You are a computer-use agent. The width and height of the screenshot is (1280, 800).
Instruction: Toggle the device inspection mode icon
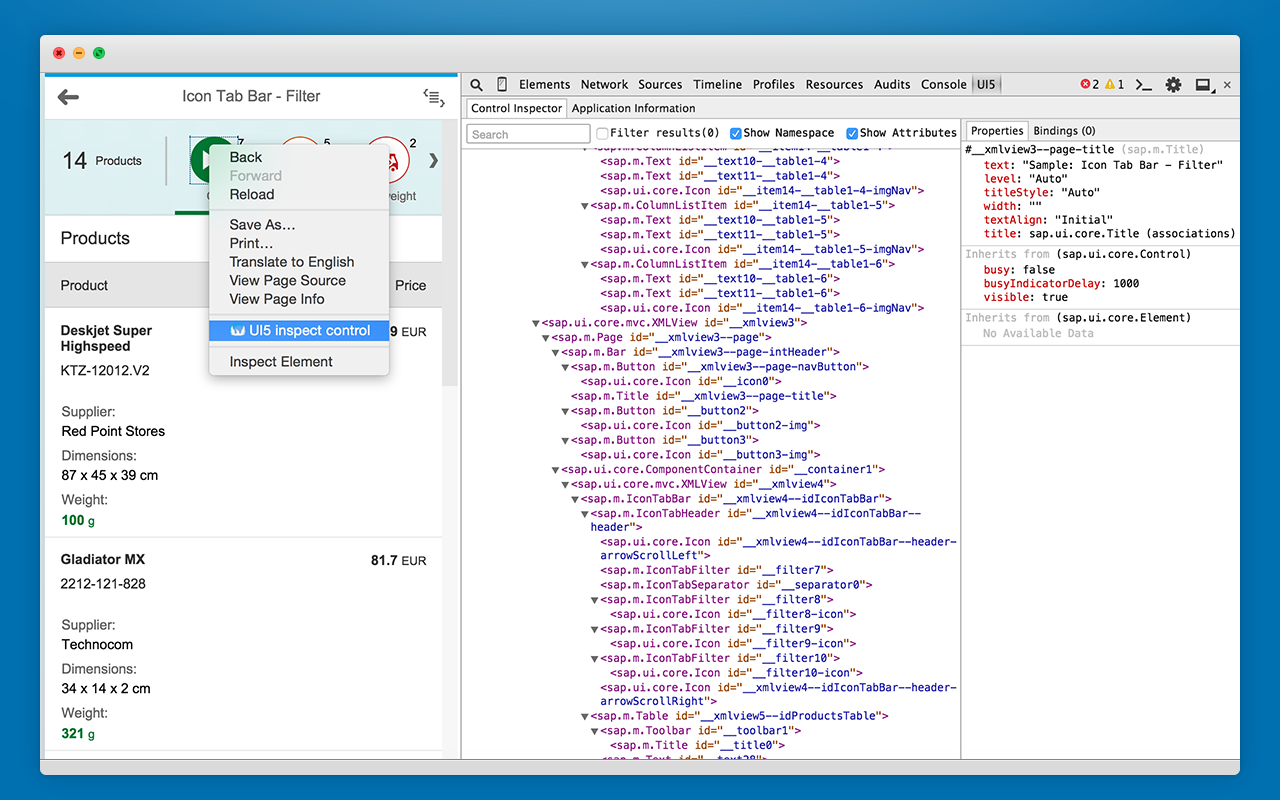coord(502,84)
